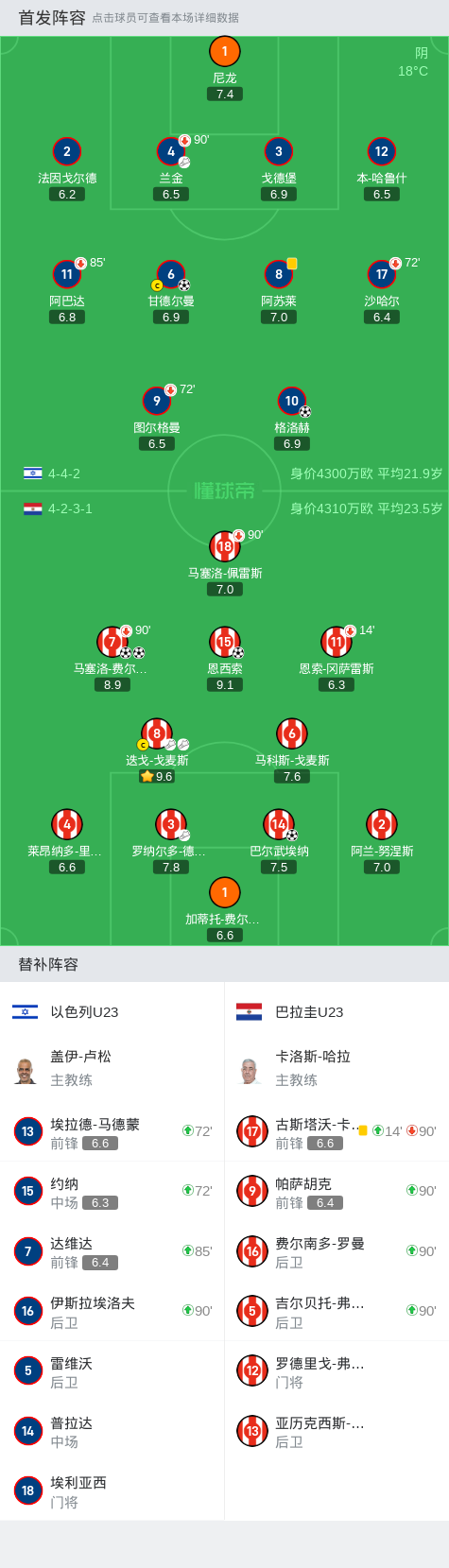449x1568 pixels.
Task: Select Israel player 甘德尔曼 number 6 icon
Action: pos(171,275)
